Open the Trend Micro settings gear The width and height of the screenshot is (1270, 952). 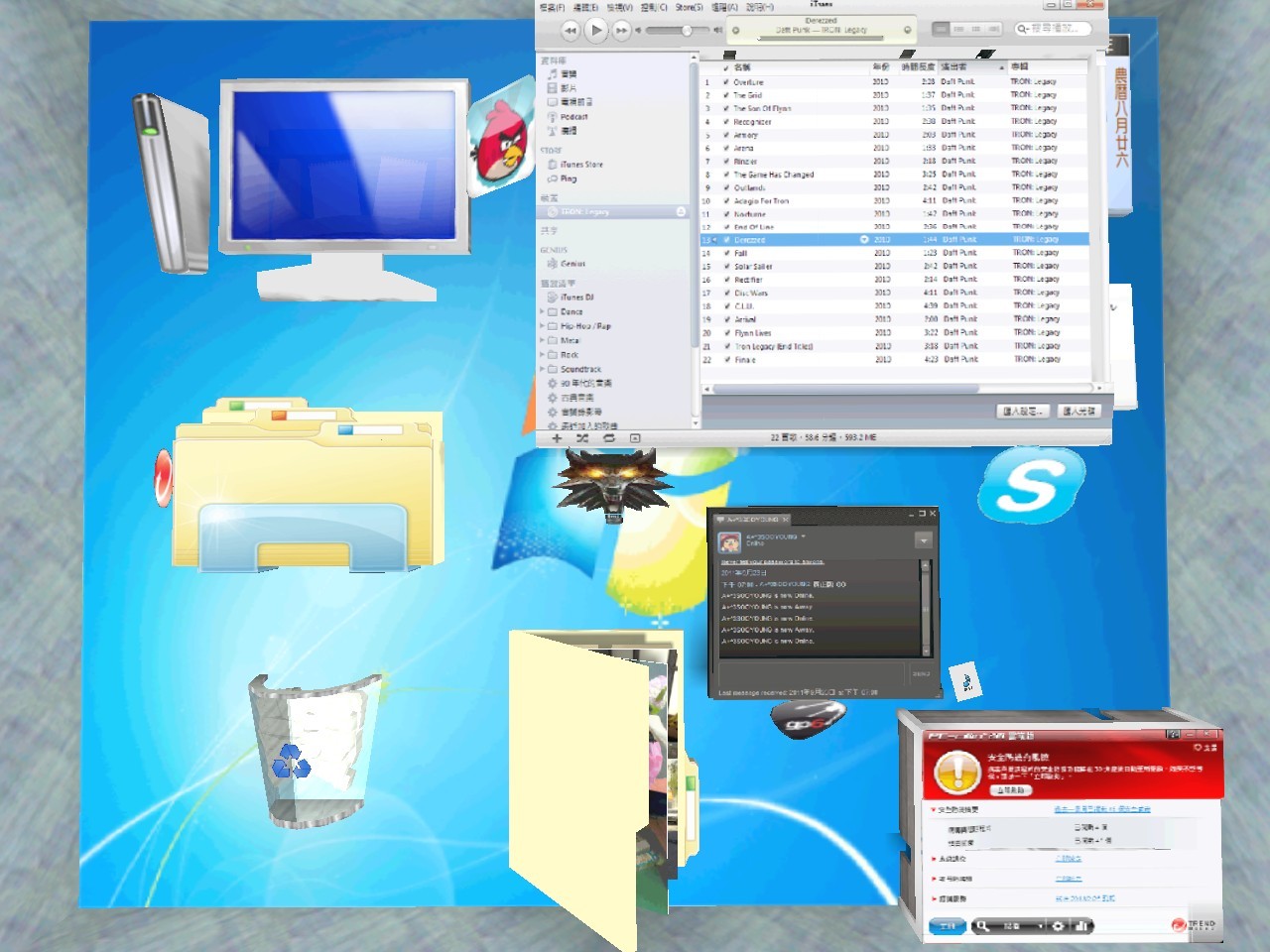pyautogui.click(x=1058, y=925)
